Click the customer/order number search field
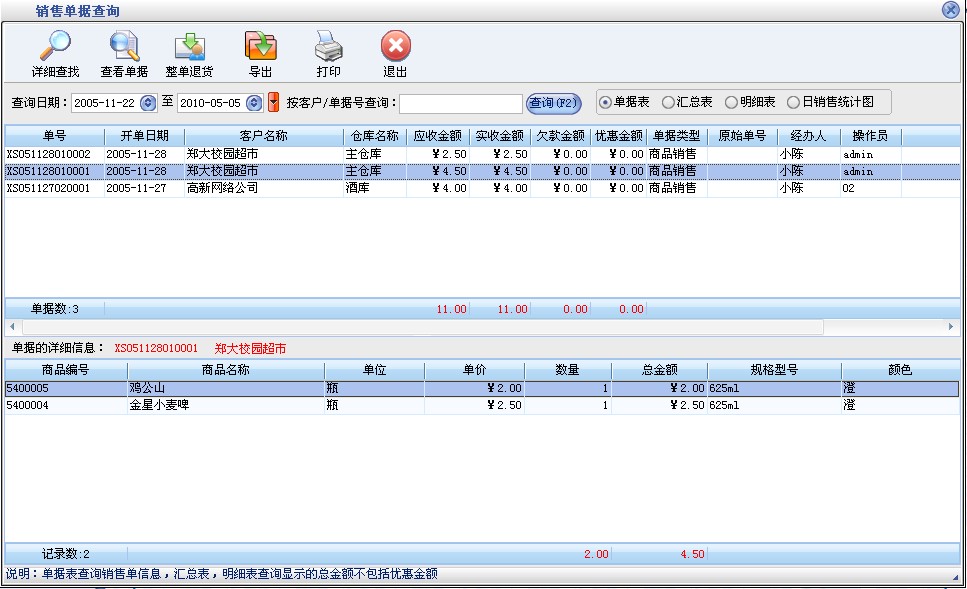This screenshot has width=967, height=589. point(460,103)
